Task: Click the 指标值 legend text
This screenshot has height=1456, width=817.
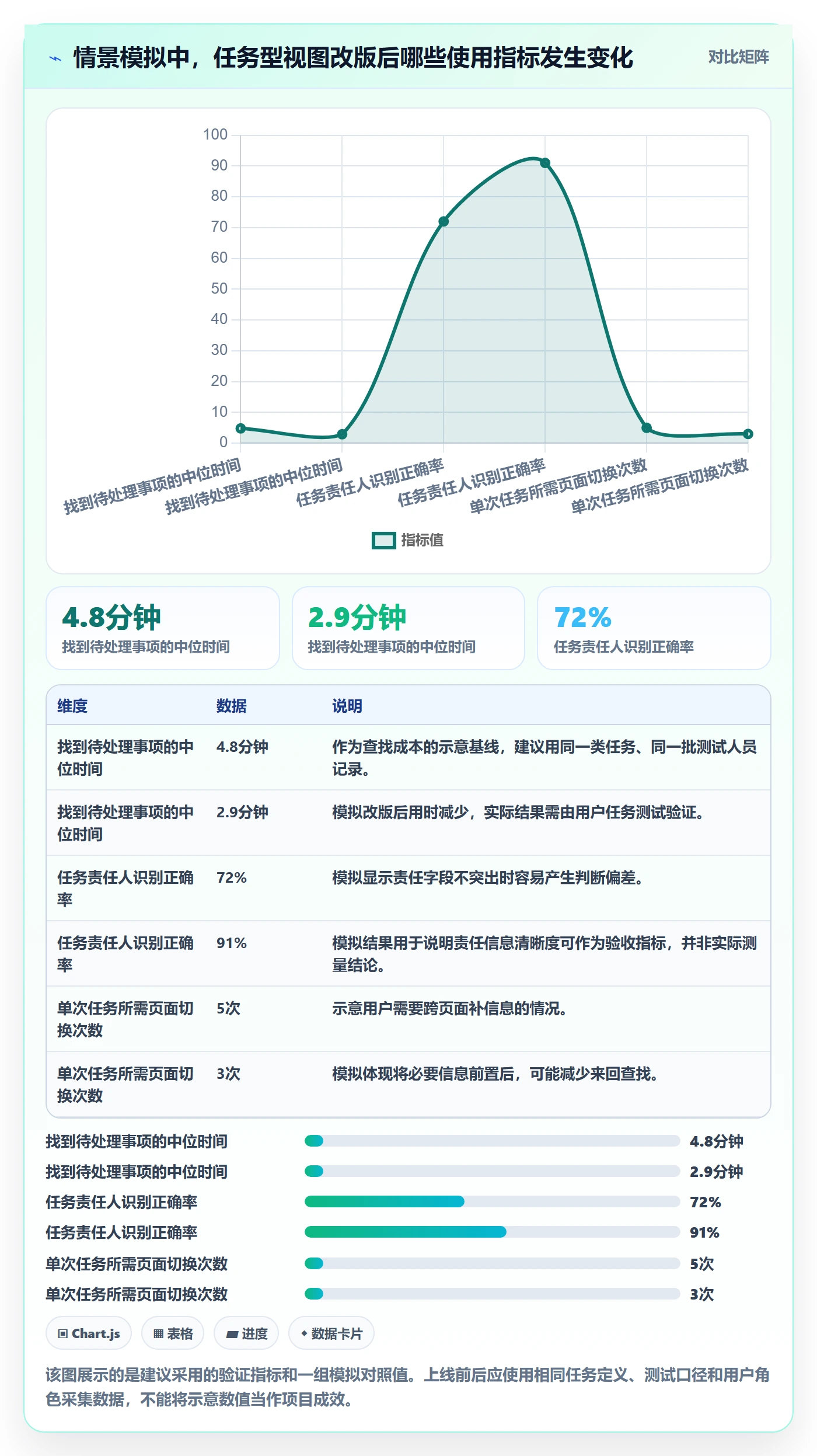Action: (423, 541)
